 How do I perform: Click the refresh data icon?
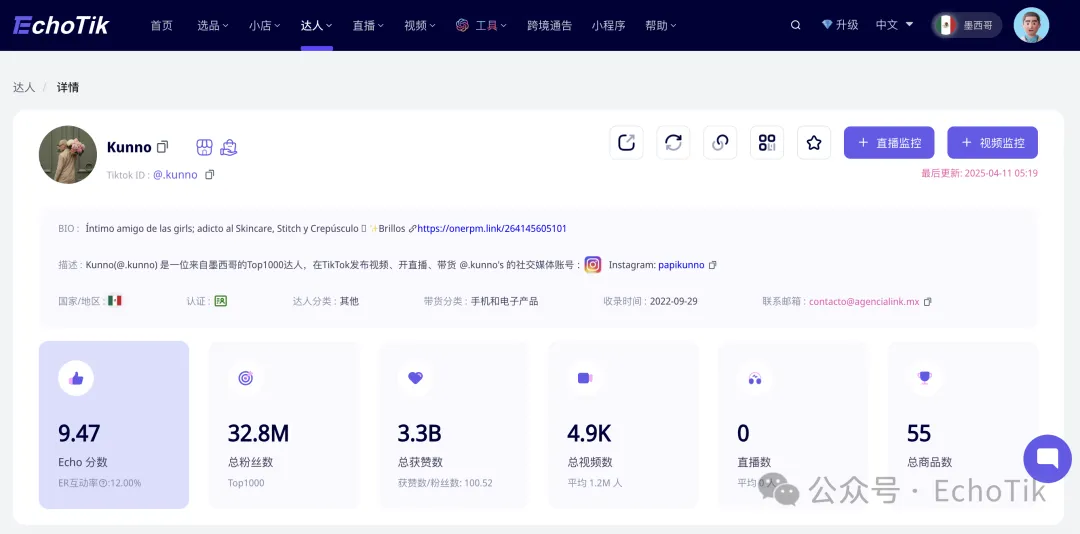tap(673, 143)
